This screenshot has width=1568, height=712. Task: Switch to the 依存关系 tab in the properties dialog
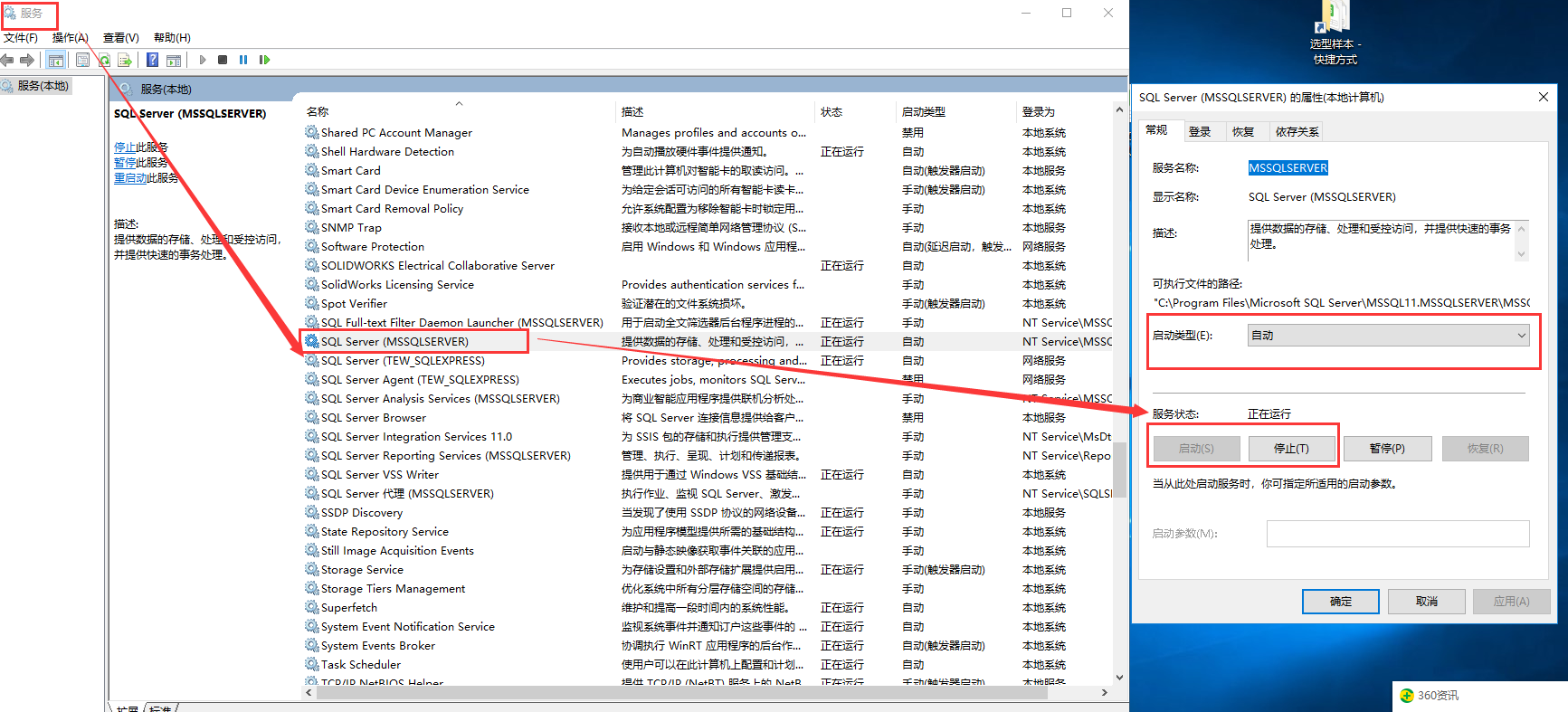pyautogui.click(x=1297, y=132)
